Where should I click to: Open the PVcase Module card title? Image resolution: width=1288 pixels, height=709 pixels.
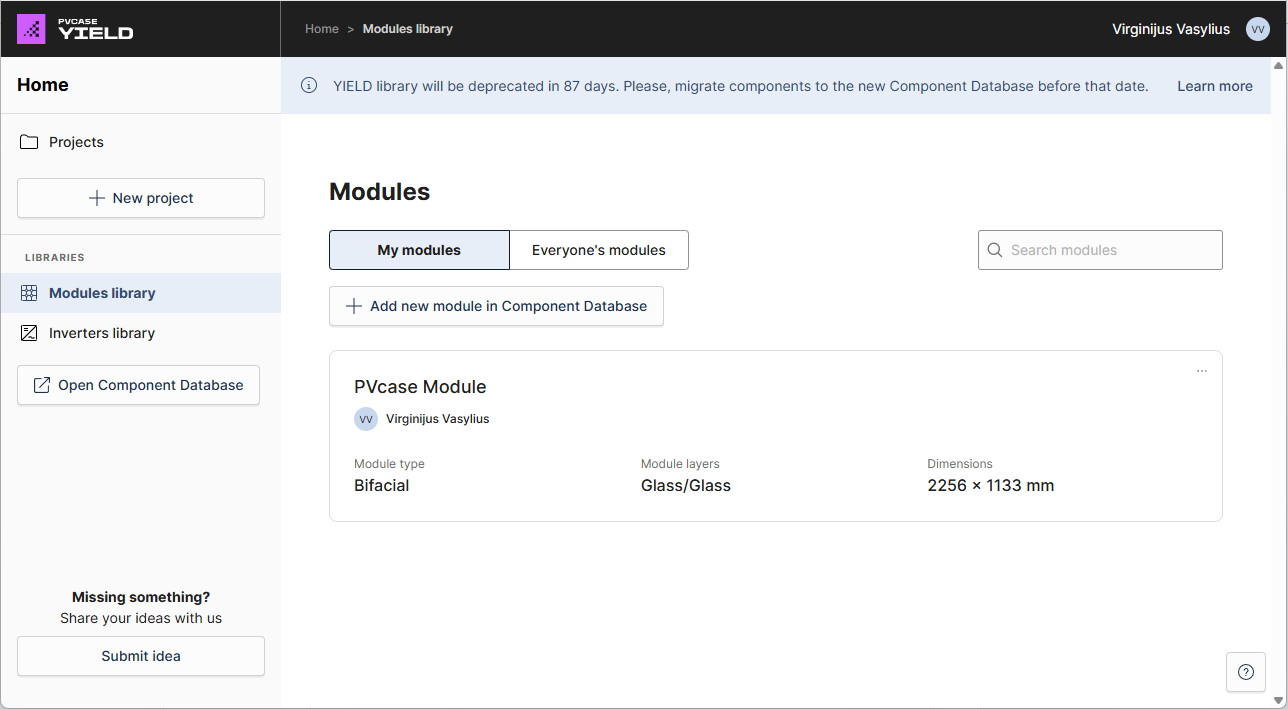point(420,387)
